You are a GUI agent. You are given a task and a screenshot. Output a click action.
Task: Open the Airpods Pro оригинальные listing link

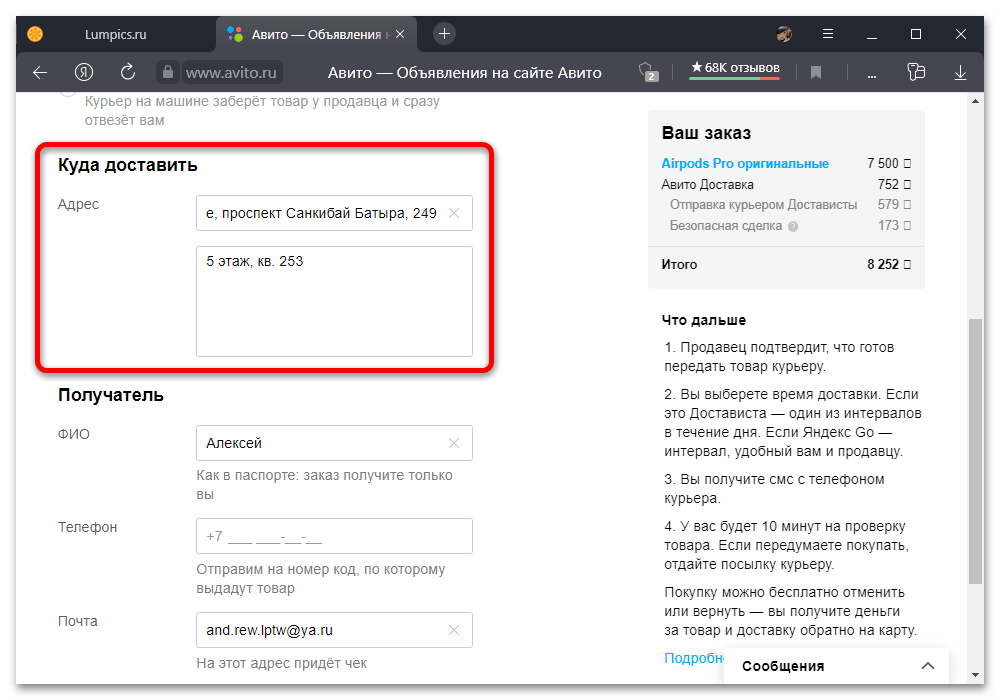745,163
